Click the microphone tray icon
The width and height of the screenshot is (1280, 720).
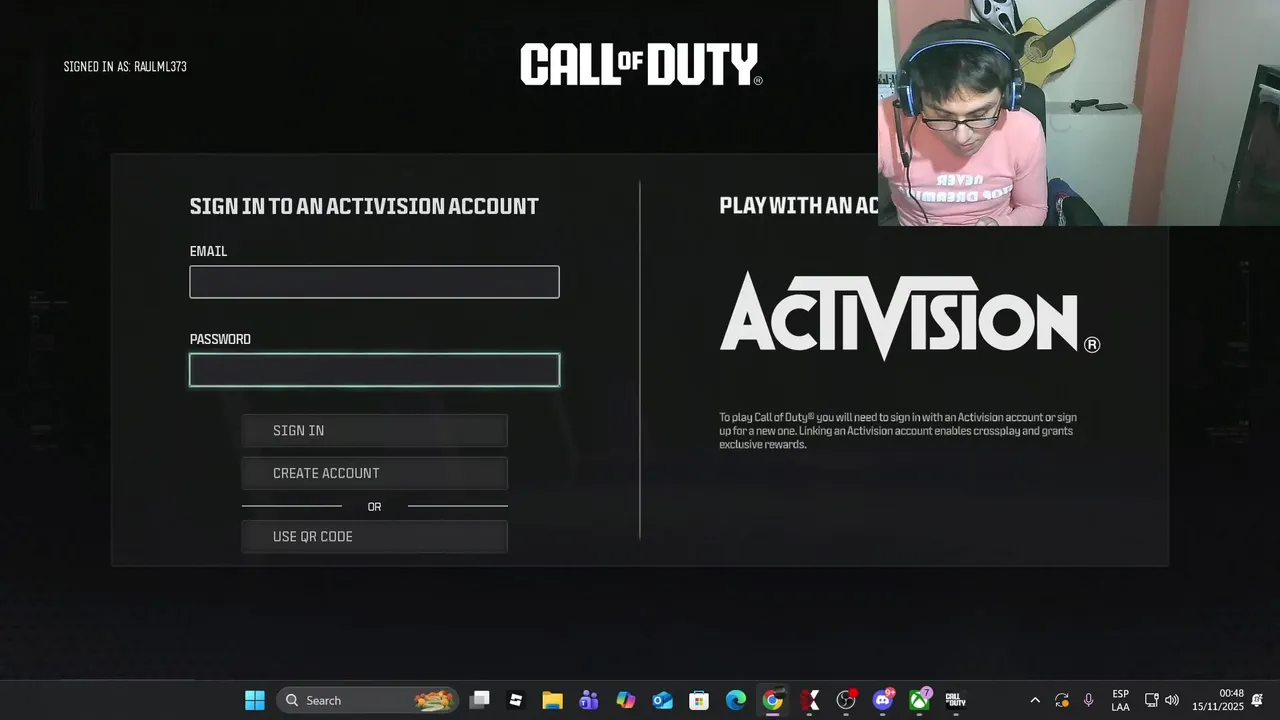click(x=1089, y=700)
